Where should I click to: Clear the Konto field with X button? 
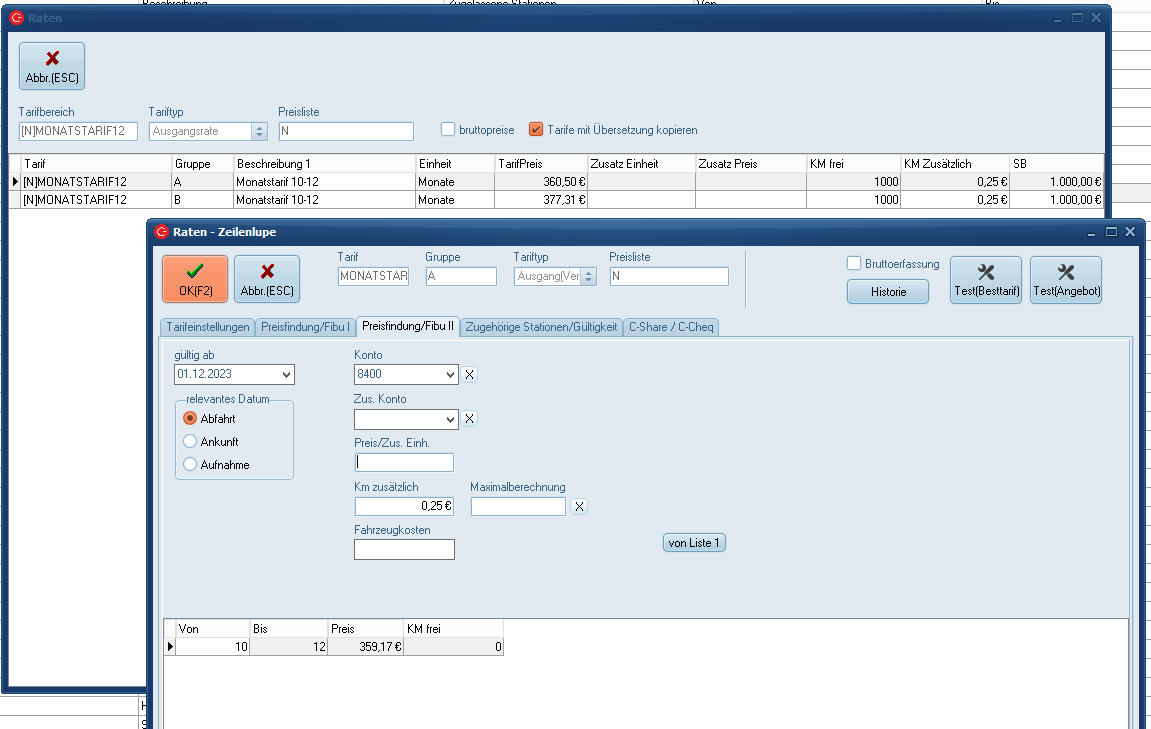click(x=470, y=375)
